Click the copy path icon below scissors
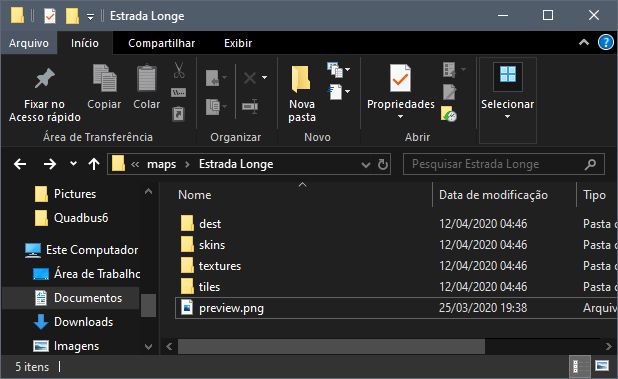This screenshot has width=618, height=379. pyautogui.click(x=179, y=93)
